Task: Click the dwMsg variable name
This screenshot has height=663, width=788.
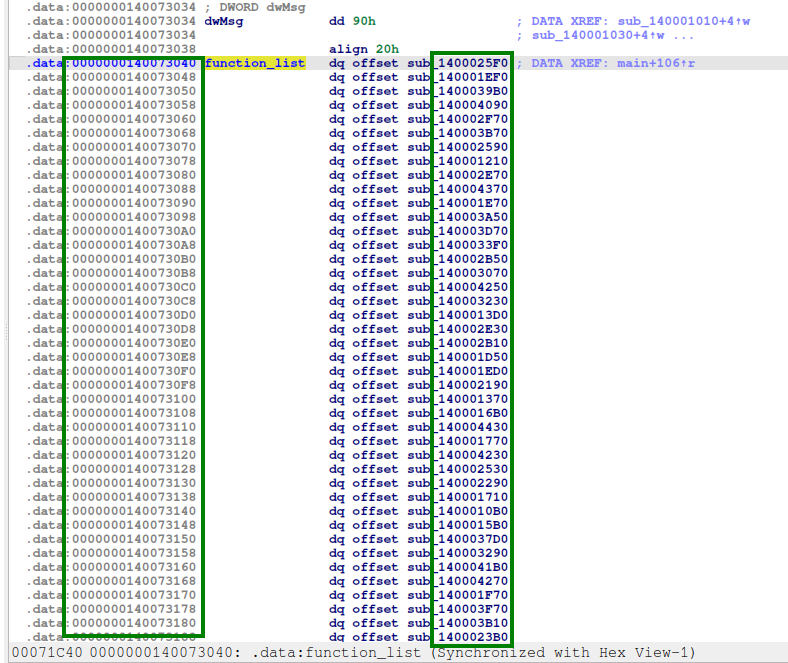Action: click(224, 22)
